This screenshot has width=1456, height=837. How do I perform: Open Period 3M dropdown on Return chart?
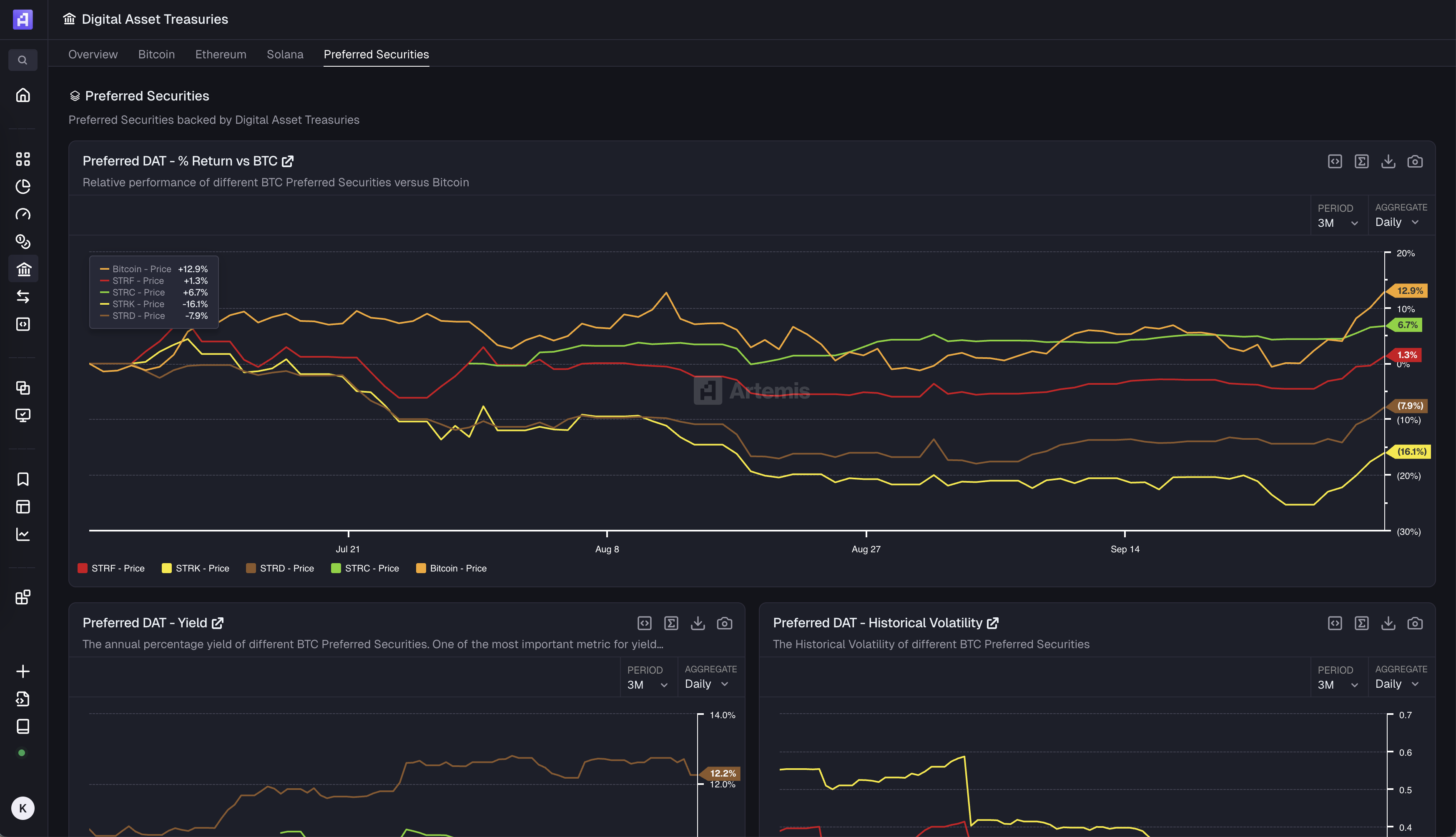1338,223
